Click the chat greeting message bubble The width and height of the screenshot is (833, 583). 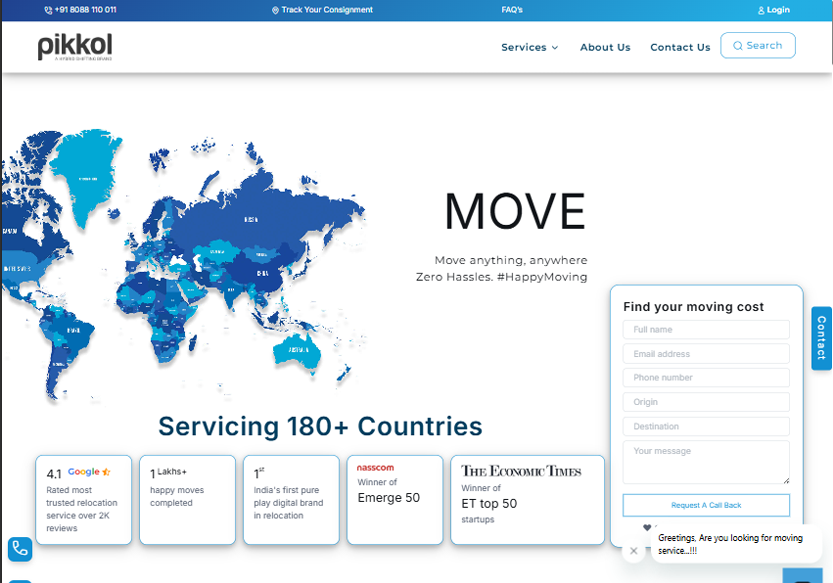tap(736, 544)
